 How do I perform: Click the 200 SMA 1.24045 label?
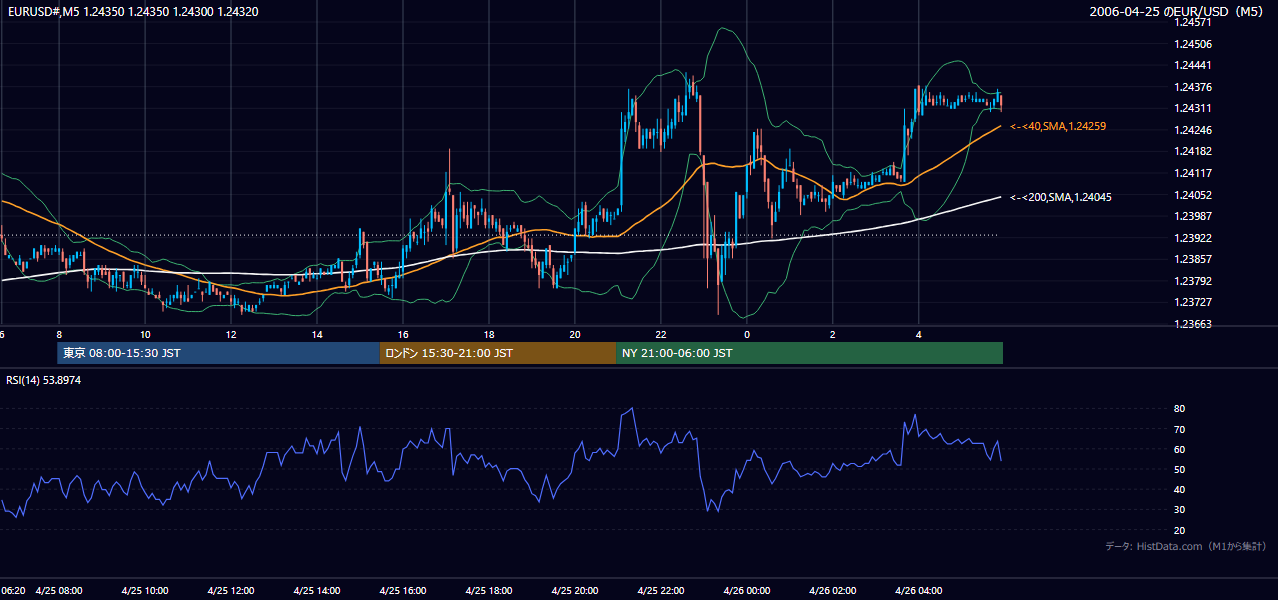coord(1060,197)
